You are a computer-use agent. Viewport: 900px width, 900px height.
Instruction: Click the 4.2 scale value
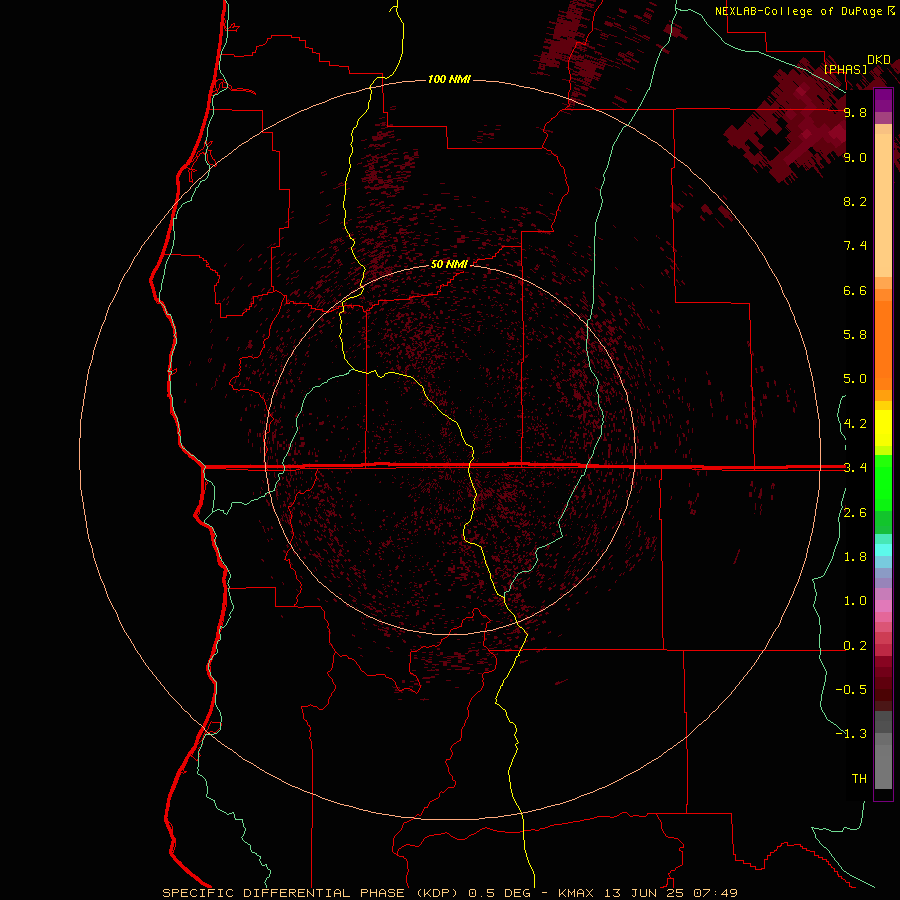point(855,424)
